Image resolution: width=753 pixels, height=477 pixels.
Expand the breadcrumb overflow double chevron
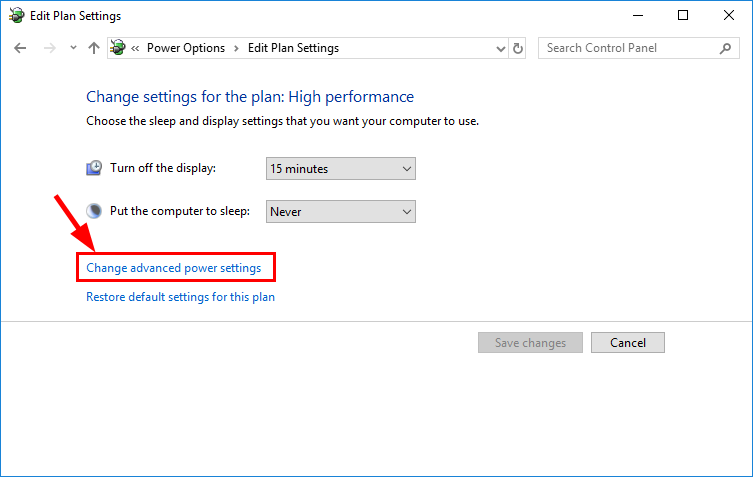tap(135, 48)
